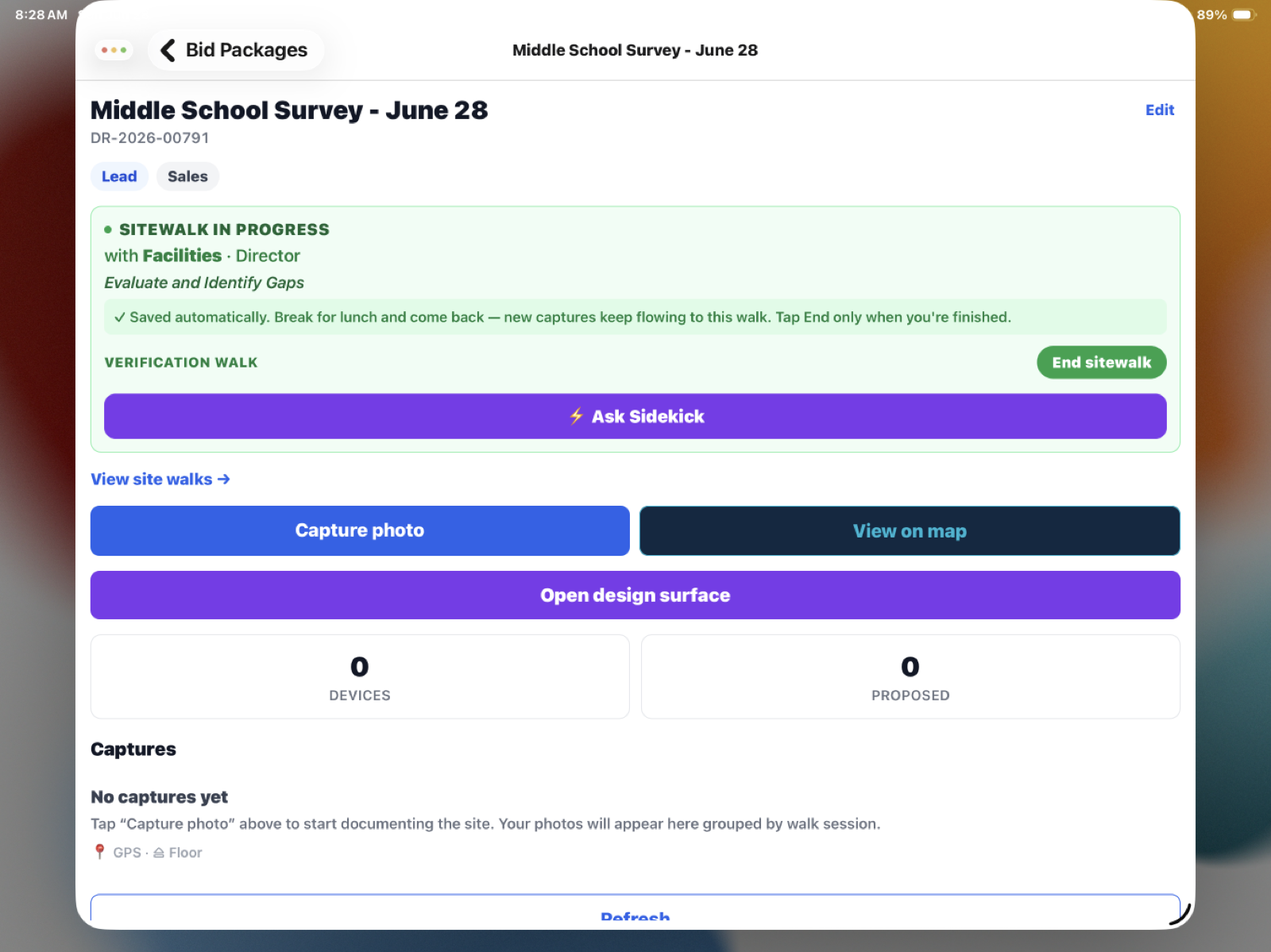Open View on map
Image resolution: width=1271 pixels, height=952 pixels.
coord(910,530)
